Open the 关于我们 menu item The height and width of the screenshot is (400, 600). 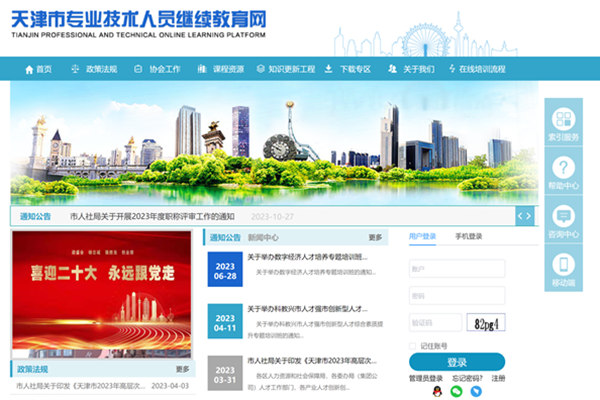(419, 69)
